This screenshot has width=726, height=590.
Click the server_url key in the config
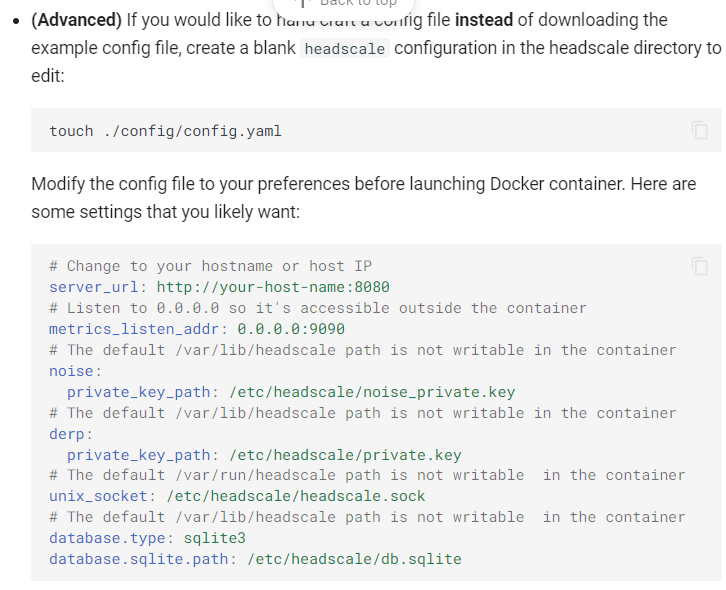pos(94,287)
